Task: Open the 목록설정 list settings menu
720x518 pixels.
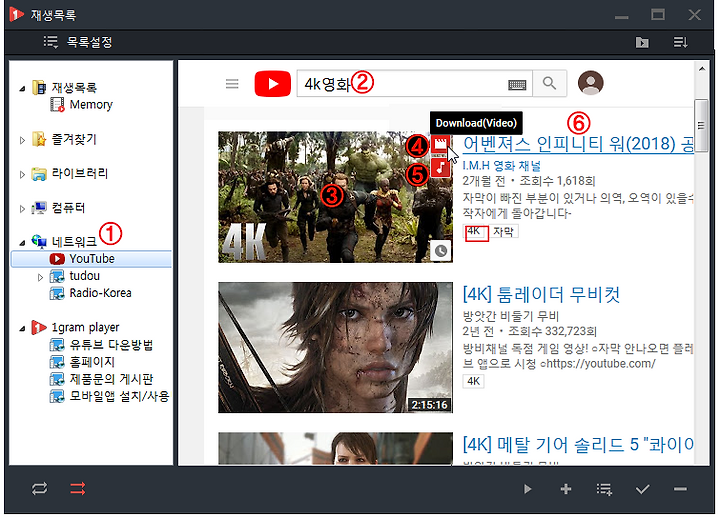Action: [x=78, y=42]
